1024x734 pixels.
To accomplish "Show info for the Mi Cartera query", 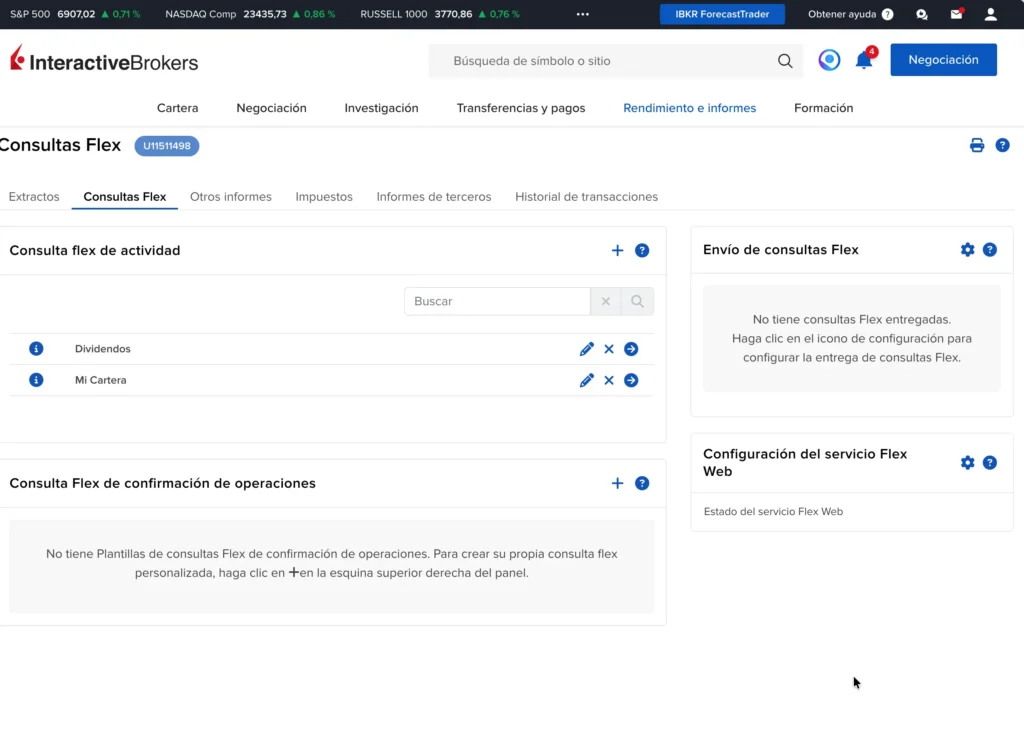I will tap(36, 380).
